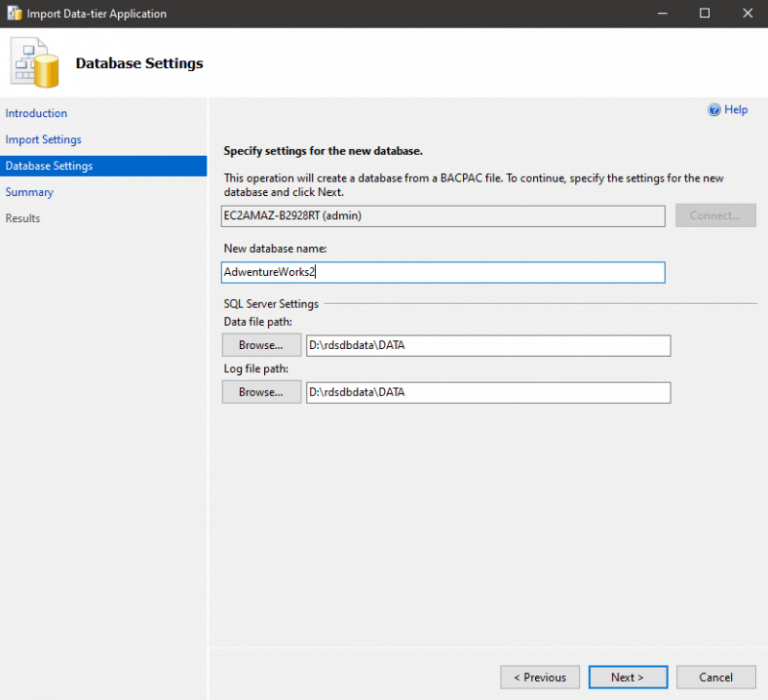Viewport: 768px width, 700px height.
Task: Go back with the Previous button
Action: click(x=539, y=677)
